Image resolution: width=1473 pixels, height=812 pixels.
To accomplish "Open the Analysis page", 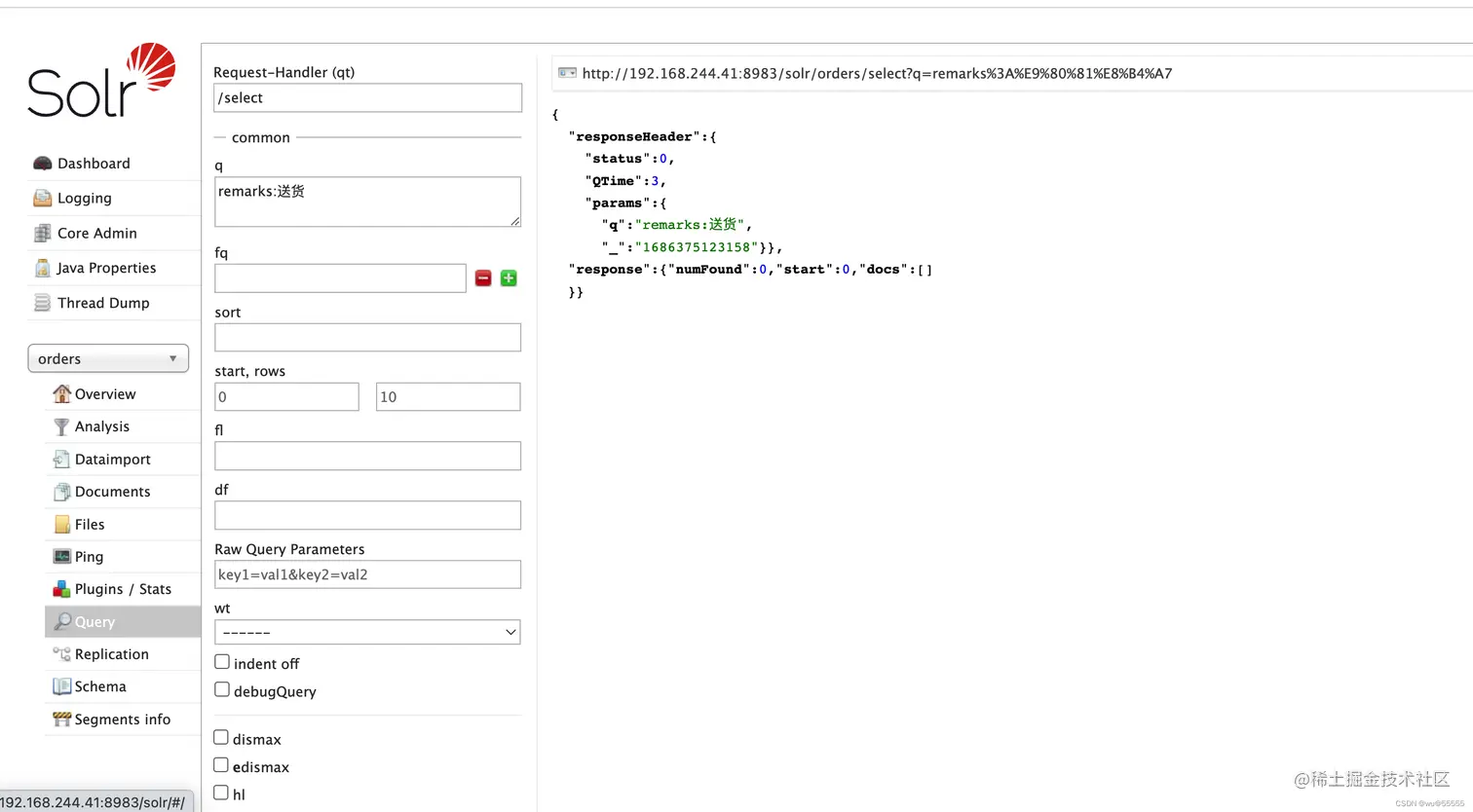I will (x=102, y=426).
